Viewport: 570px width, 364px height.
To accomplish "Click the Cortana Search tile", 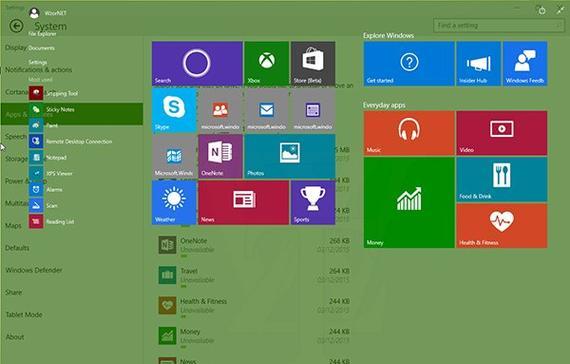I will (x=197, y=63).
